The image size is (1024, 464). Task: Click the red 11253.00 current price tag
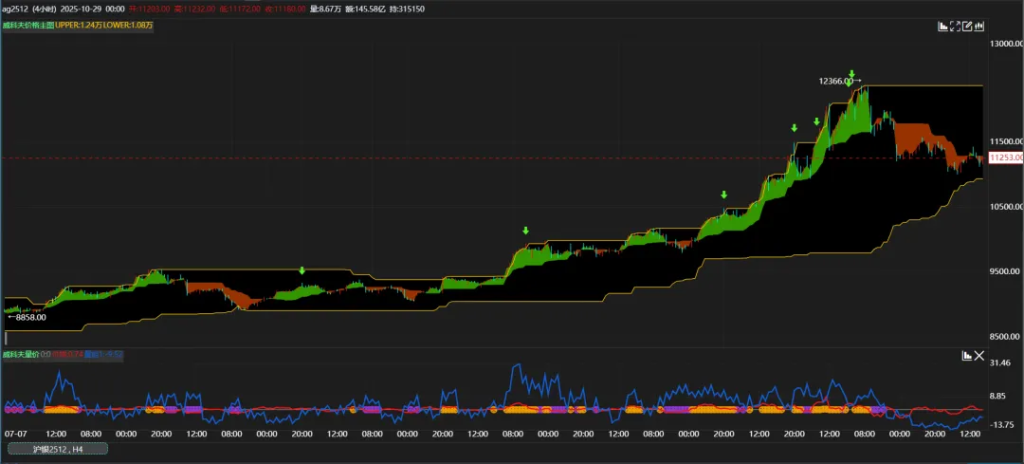1004,158
